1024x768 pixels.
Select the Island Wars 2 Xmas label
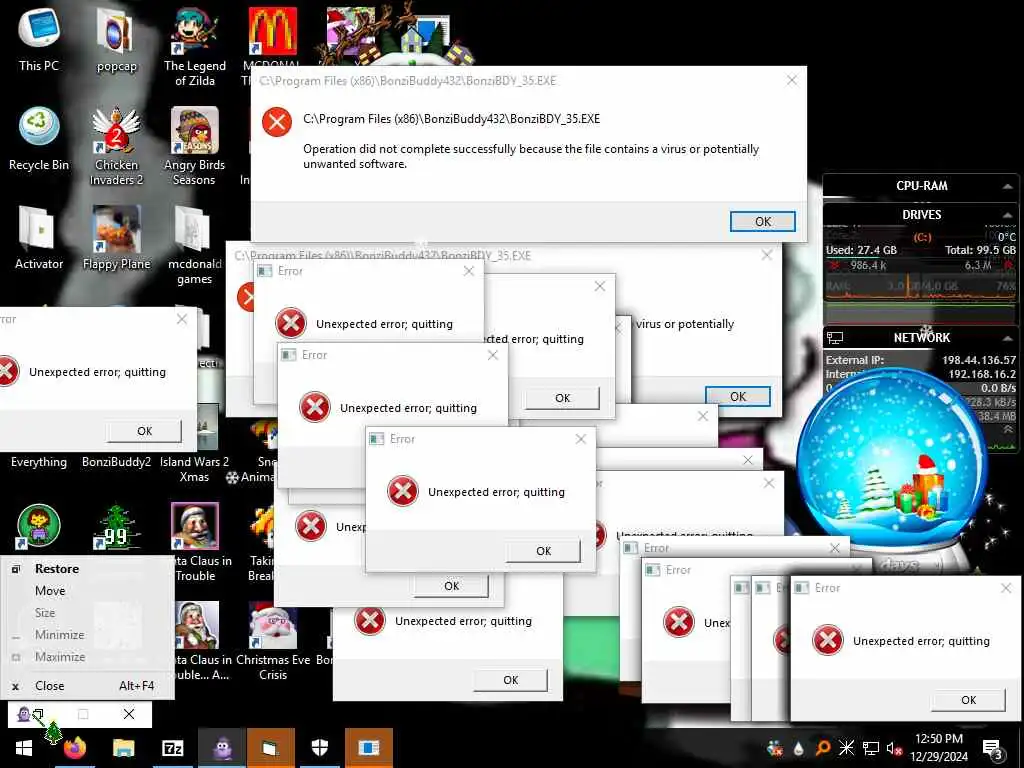point(195,469)
